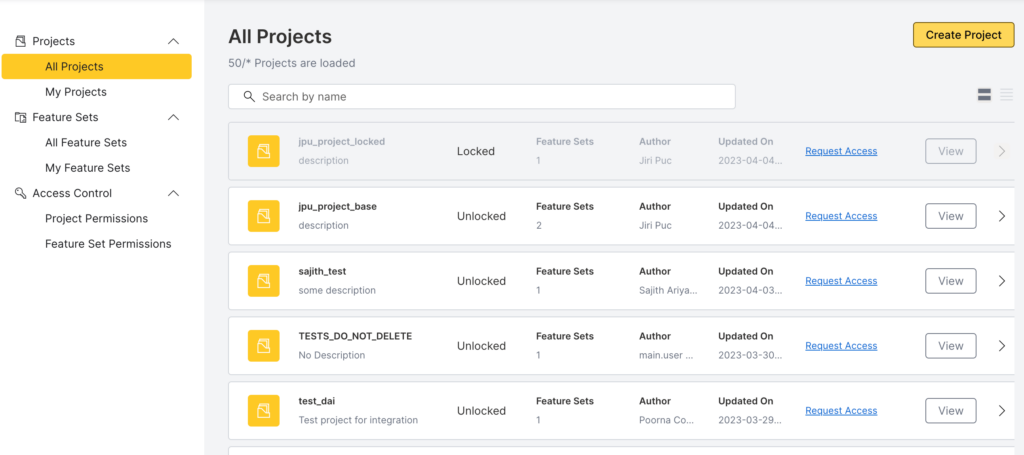Collapse the Feature Sets section chevron
Screen dimensions: 1024x455
coord(173,117)
